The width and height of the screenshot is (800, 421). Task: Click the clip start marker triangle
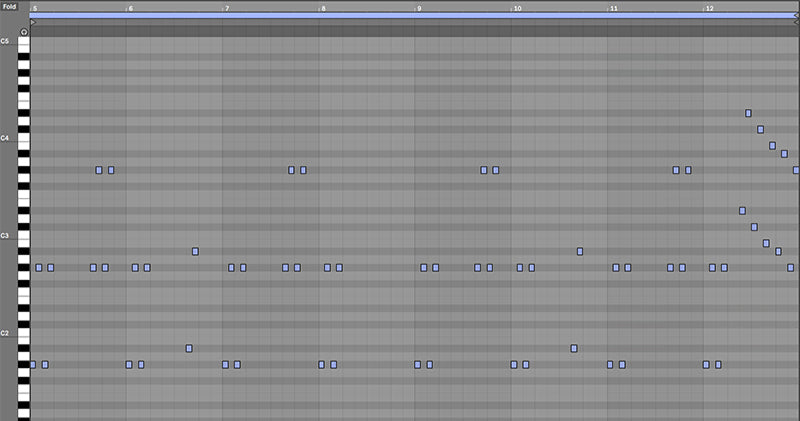(33, 22)
